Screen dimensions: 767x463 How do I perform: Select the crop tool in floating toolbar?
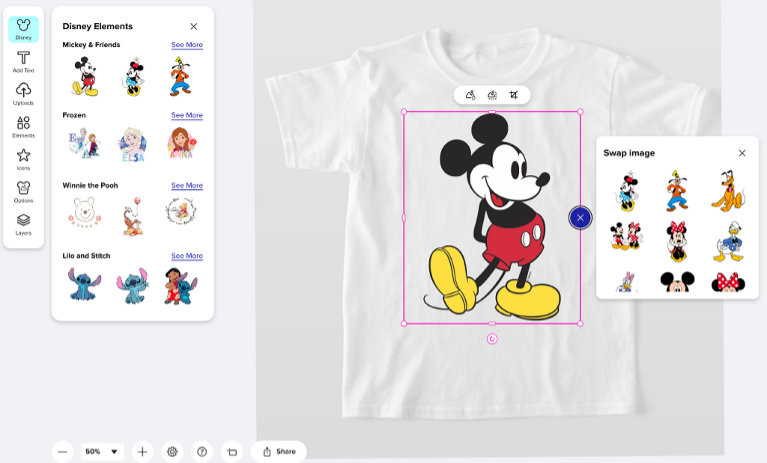514,95
